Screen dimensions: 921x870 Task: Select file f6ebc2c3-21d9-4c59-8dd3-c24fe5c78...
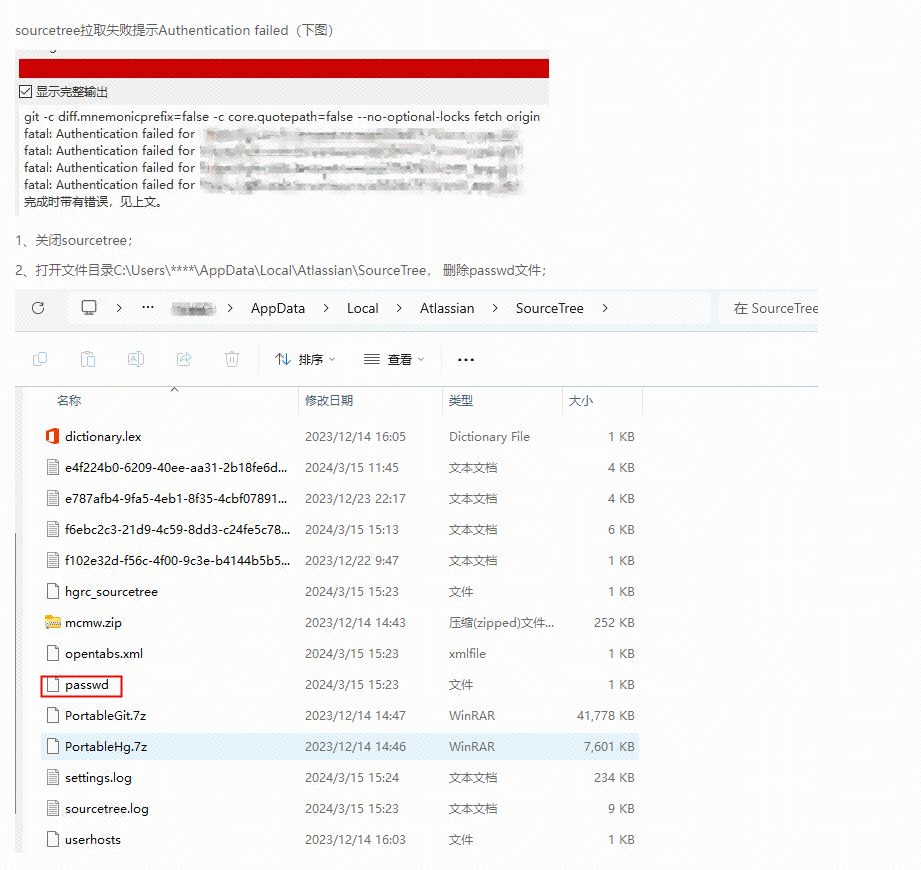pos(177,530)
